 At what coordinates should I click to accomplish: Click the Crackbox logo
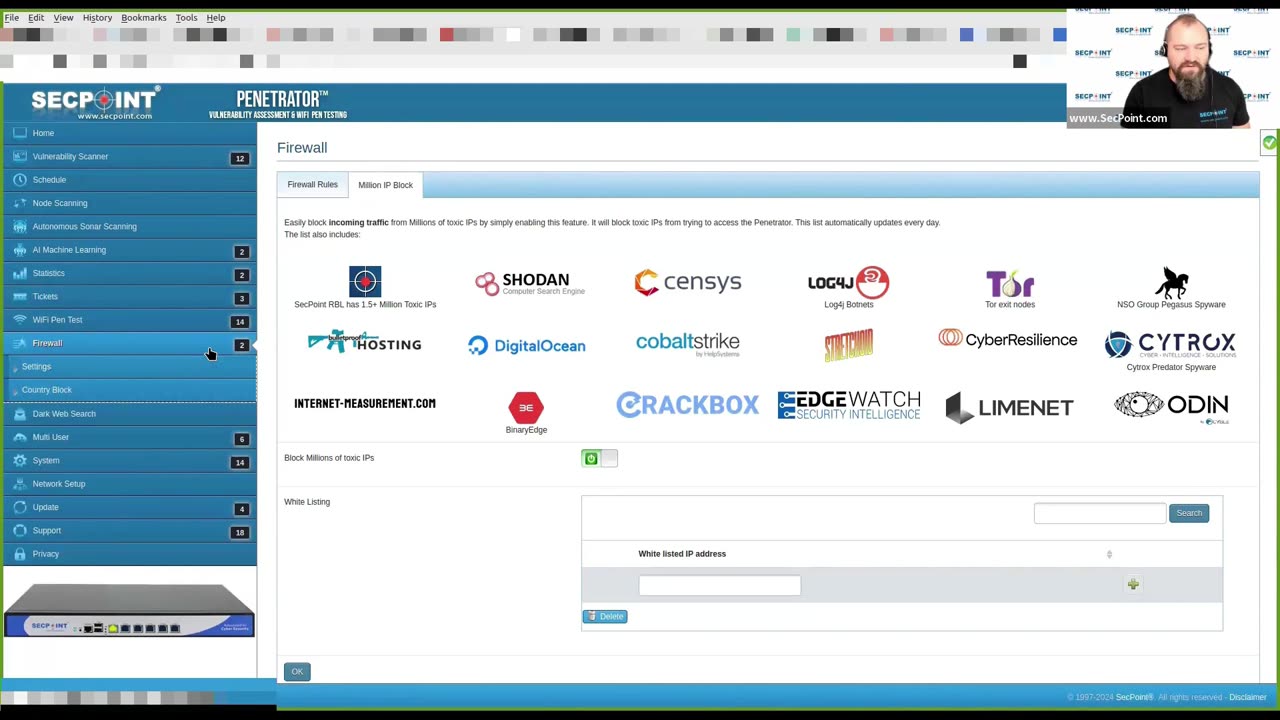pos(688,405)
